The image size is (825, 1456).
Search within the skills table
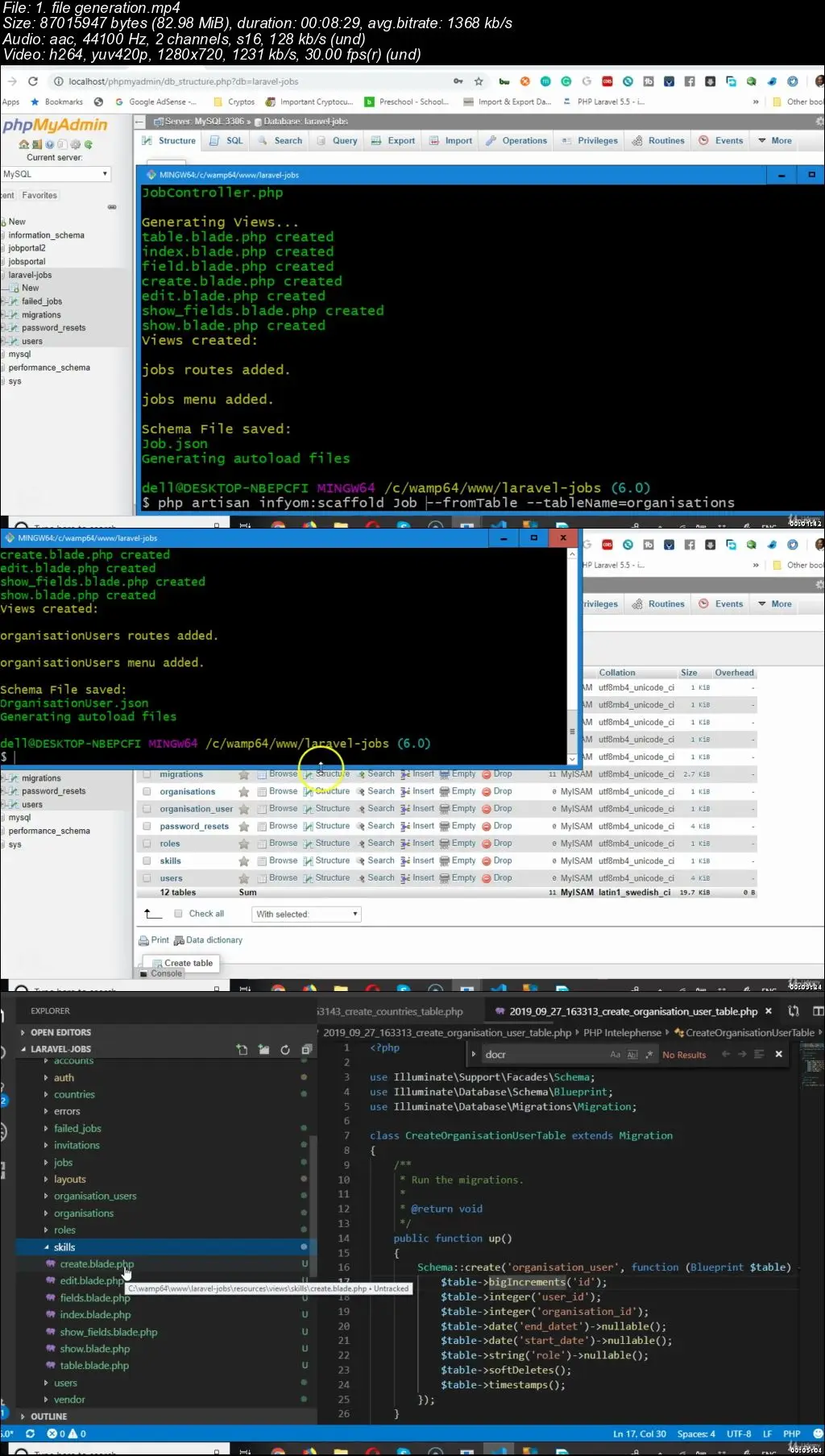coord(375,861)
